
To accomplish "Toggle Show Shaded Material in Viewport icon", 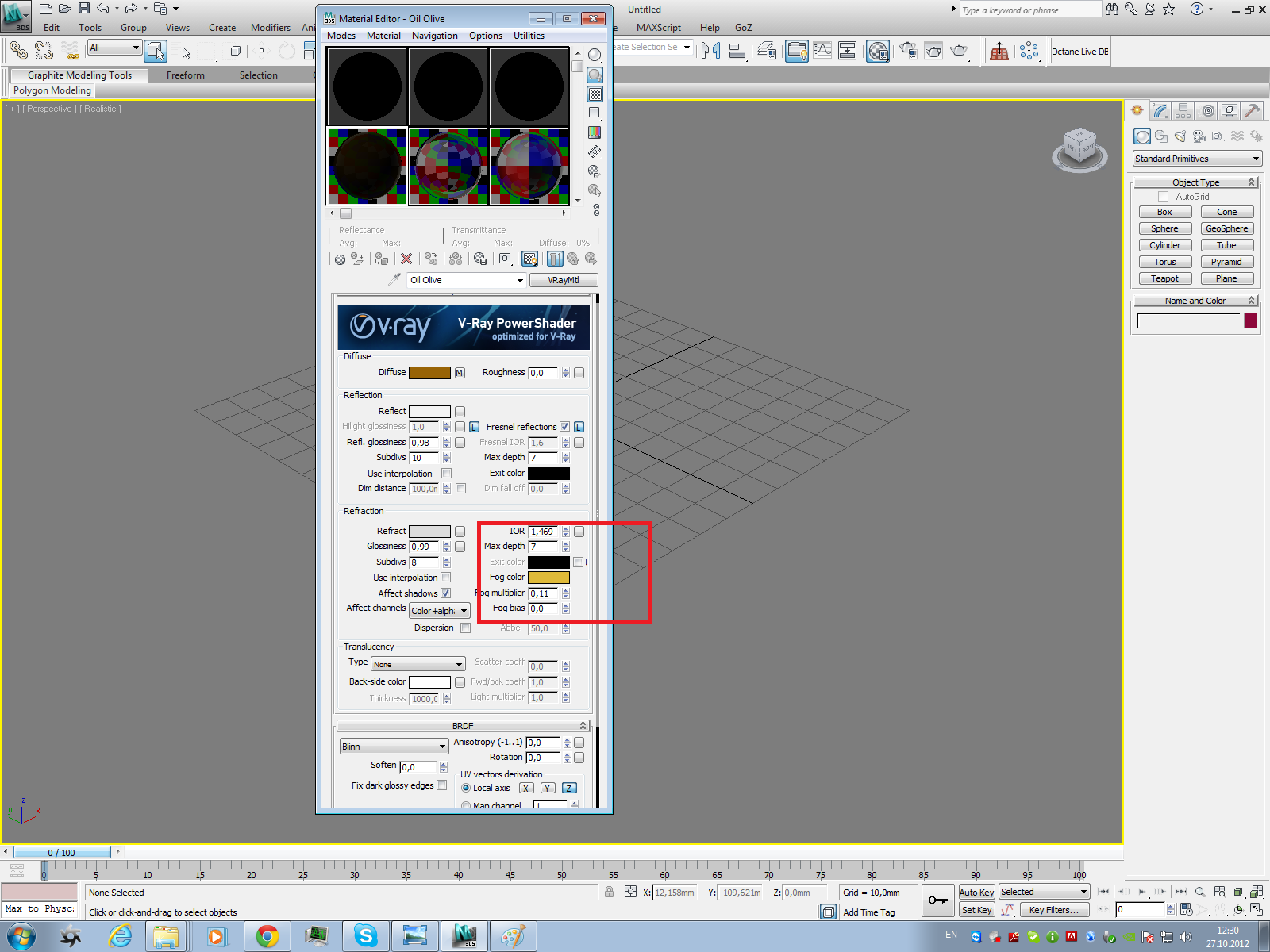I will [x=530, y=259].
